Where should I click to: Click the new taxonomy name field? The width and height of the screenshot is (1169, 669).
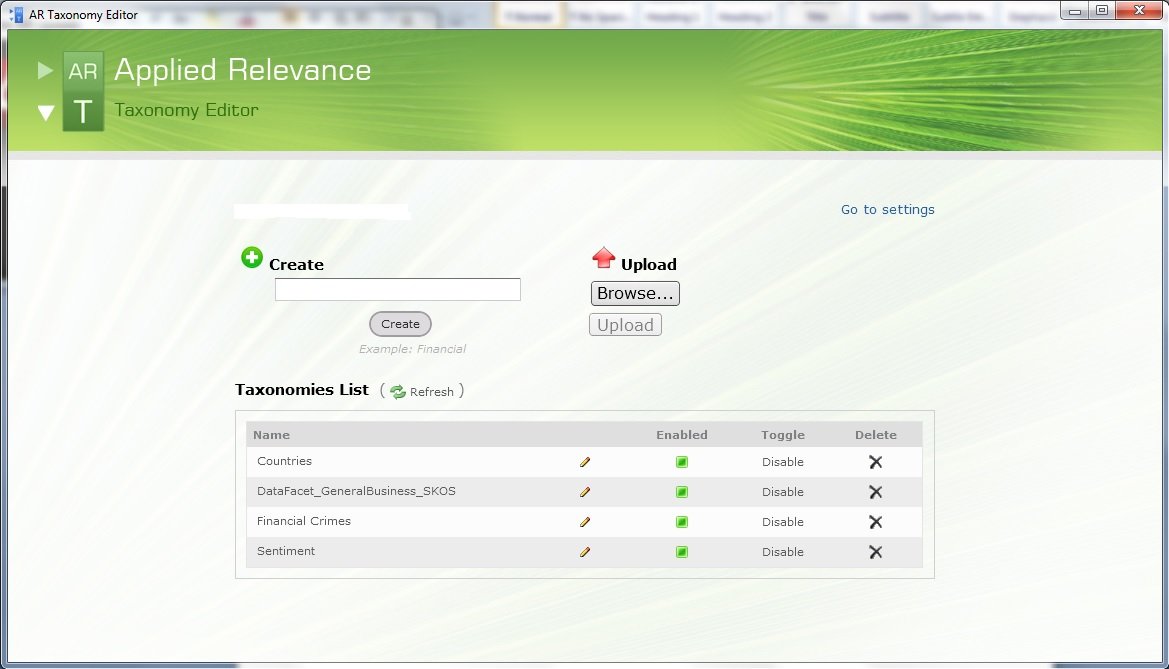[397, 289]
